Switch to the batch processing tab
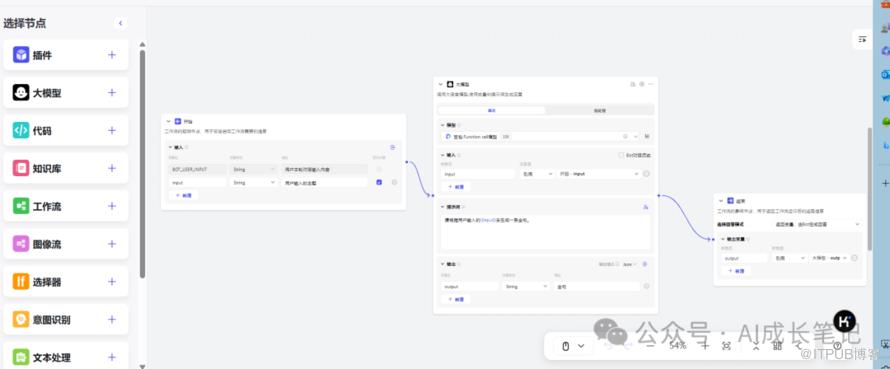890x369 pixels. tap(599, 111)
